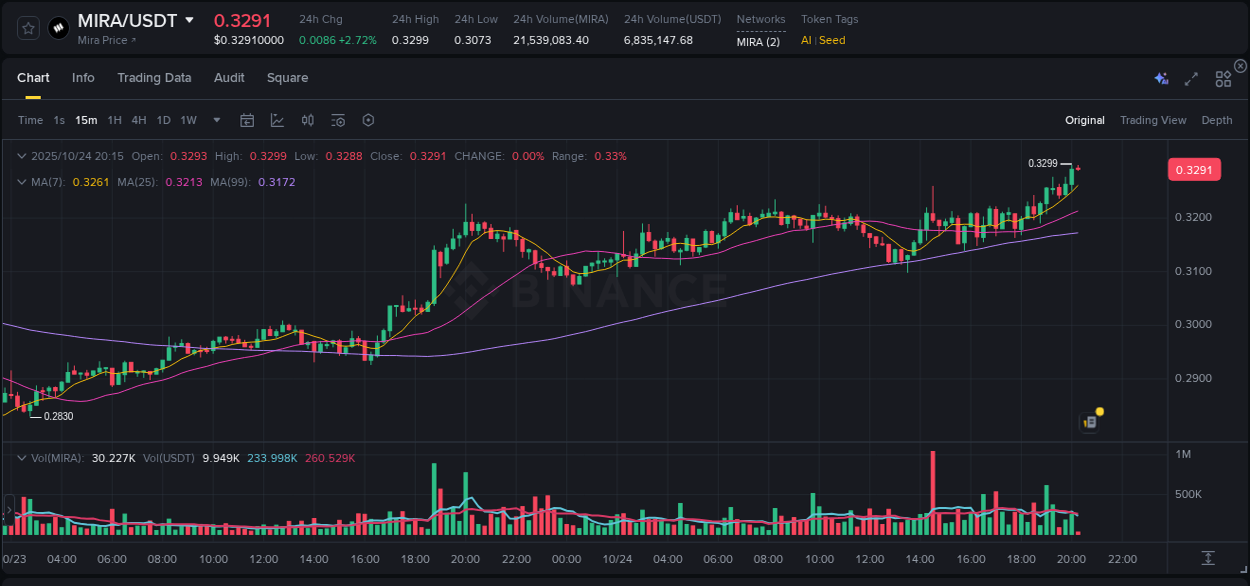Expand the chart to fullscreen
The width and height of the screenshot is (1250, 586).
point(1190,78)
